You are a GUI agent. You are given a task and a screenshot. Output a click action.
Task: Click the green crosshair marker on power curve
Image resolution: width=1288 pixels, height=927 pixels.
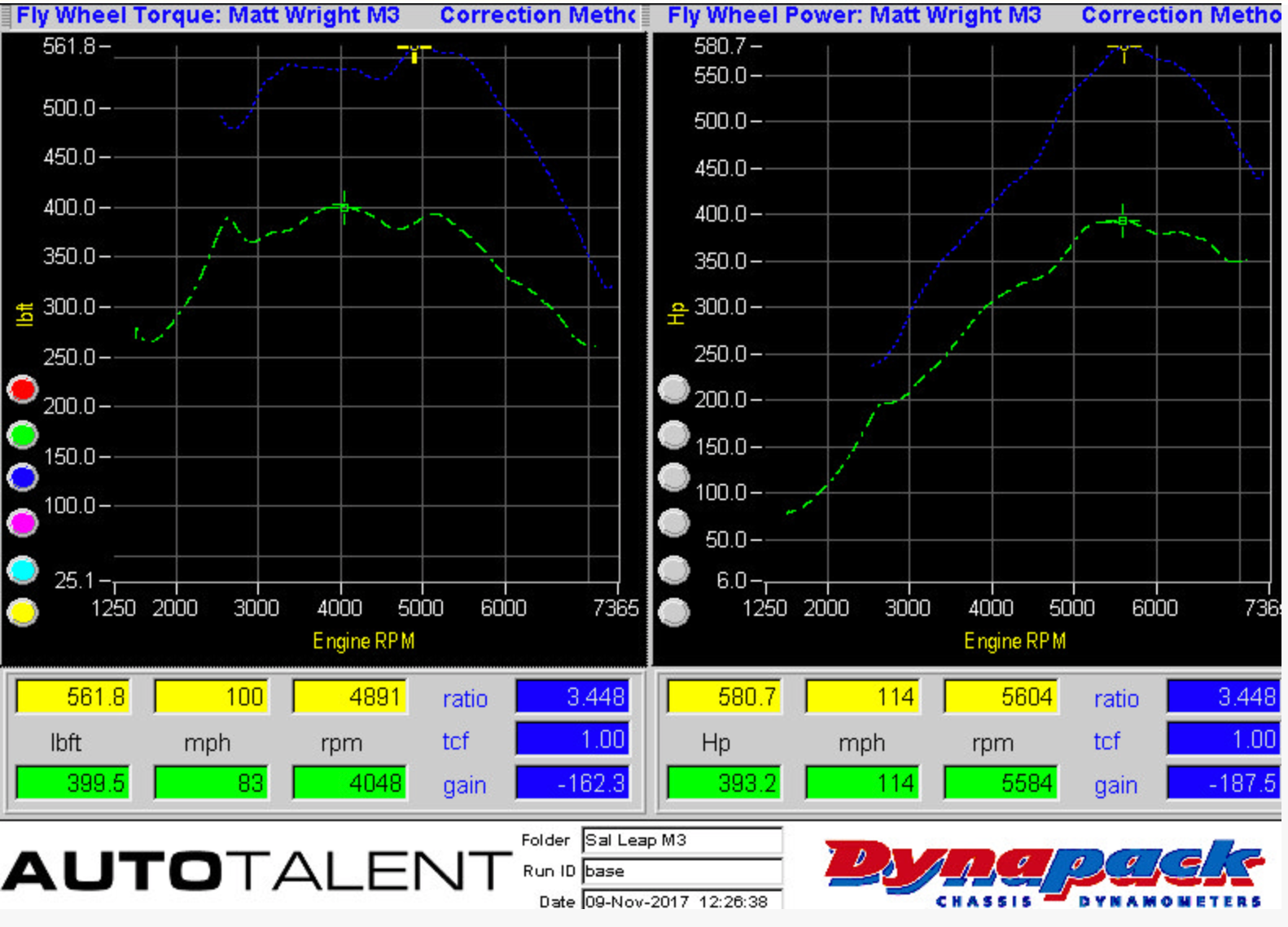pos(1123,221)
